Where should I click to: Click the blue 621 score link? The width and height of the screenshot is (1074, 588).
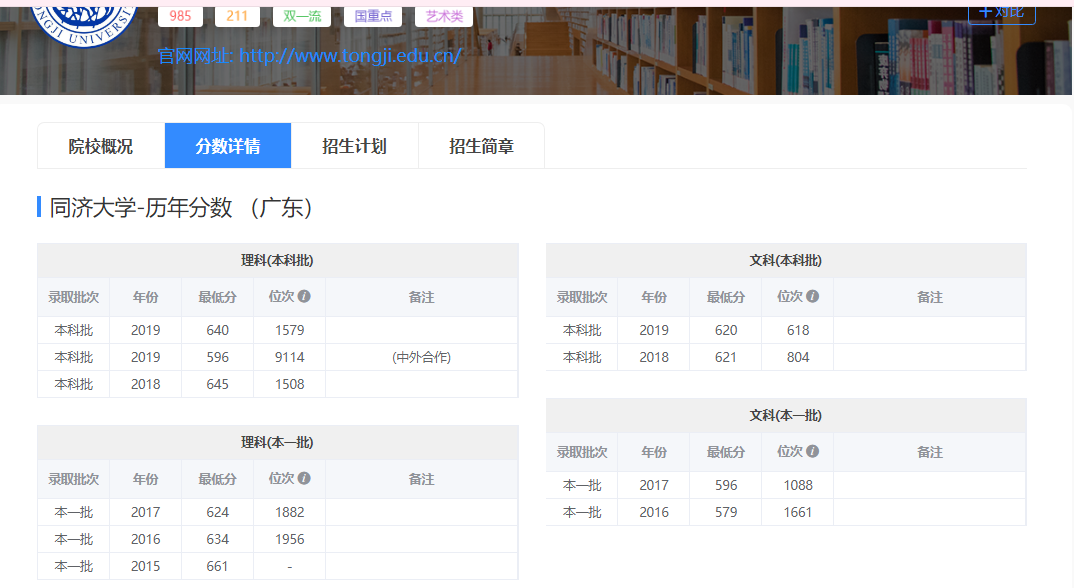(725, 356)
